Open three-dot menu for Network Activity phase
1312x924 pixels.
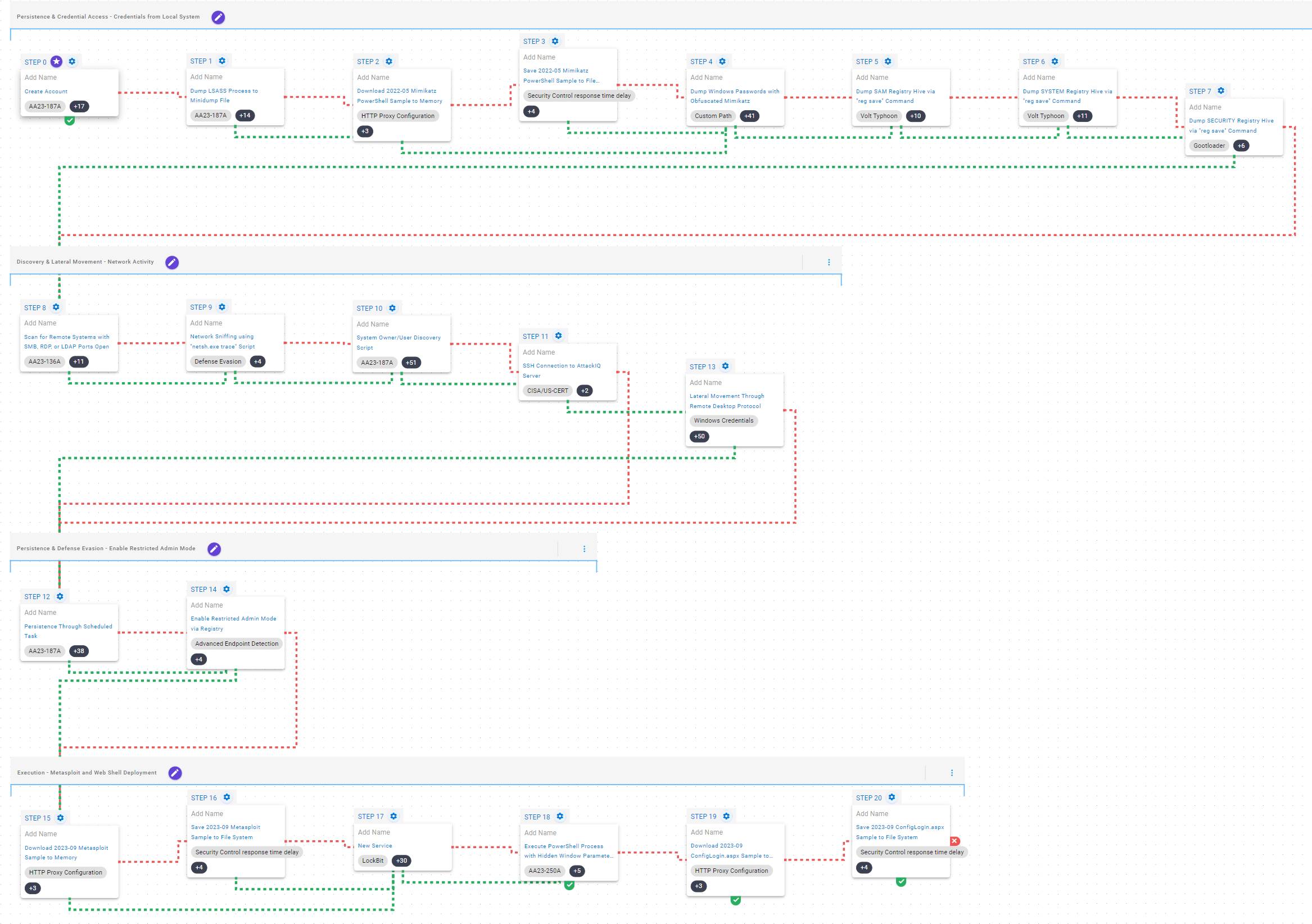click(829, 262)
